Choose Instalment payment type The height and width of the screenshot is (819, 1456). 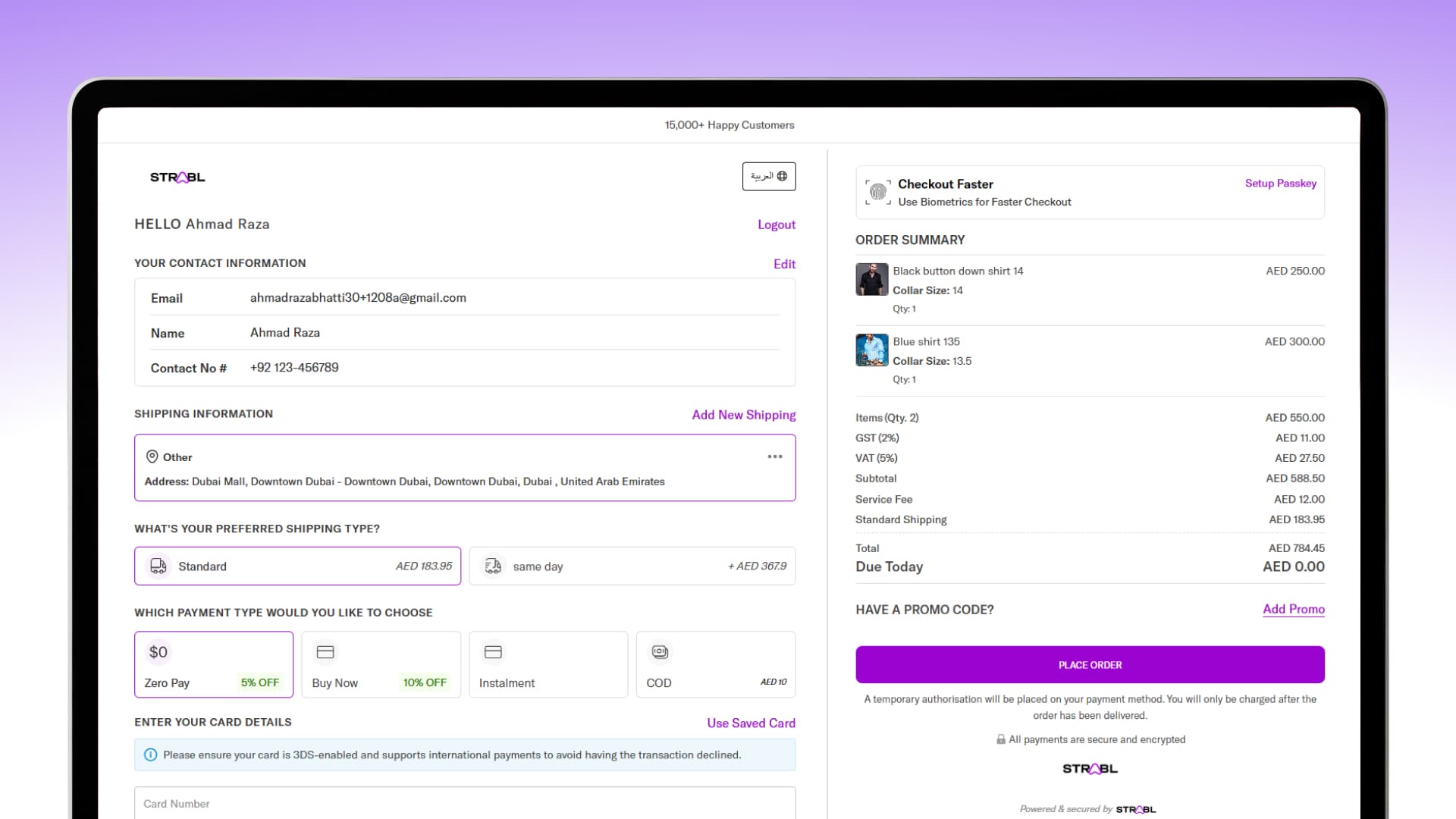(548, 665)
